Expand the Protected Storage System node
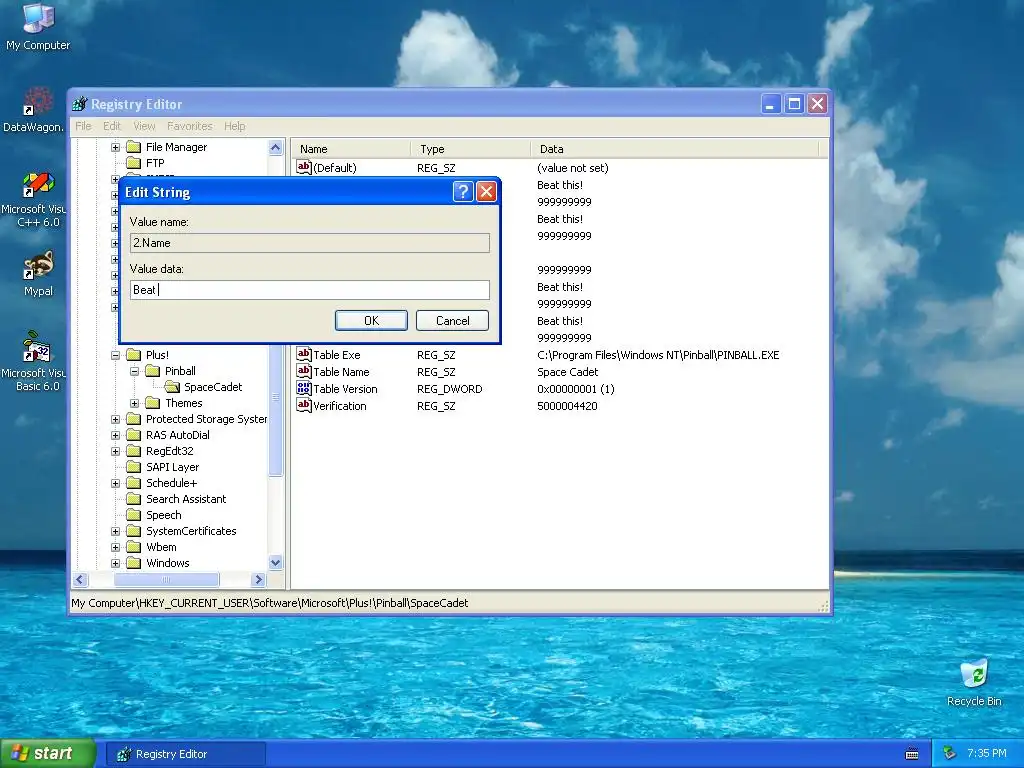1024x768 pixels. point(116,419)
